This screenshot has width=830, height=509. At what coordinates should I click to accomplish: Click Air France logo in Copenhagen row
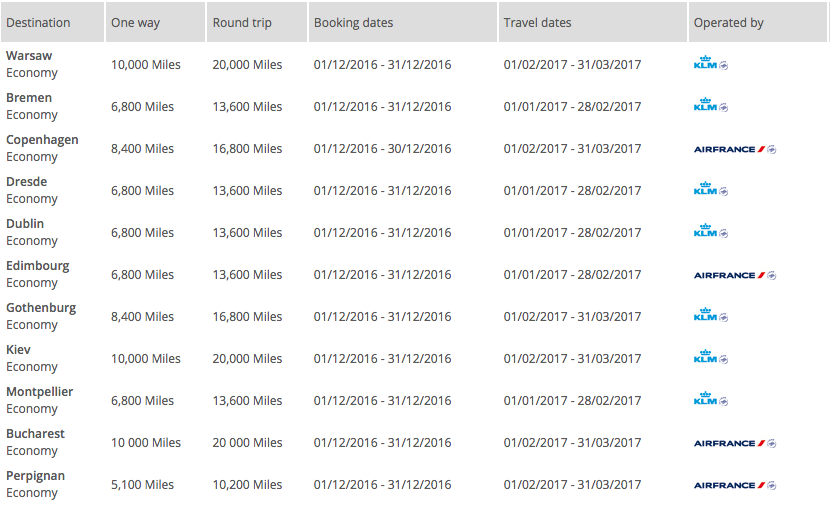[x=734, y=149]
